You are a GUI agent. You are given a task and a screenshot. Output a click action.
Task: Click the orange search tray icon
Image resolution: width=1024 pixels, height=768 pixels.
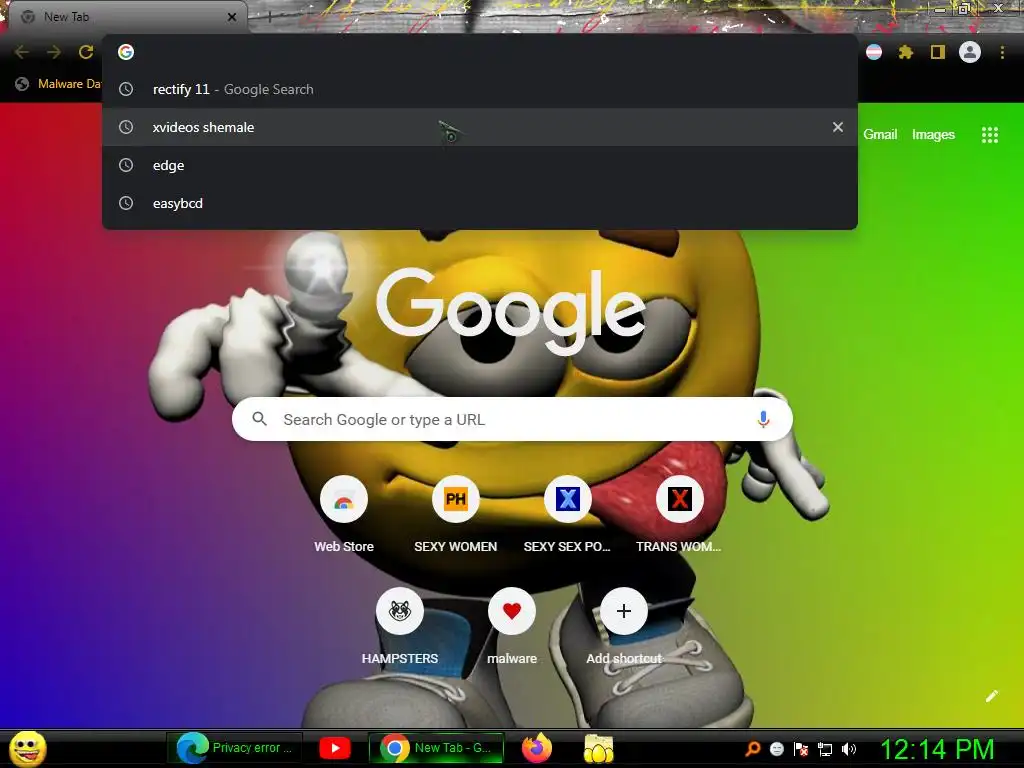pos(753,749)
